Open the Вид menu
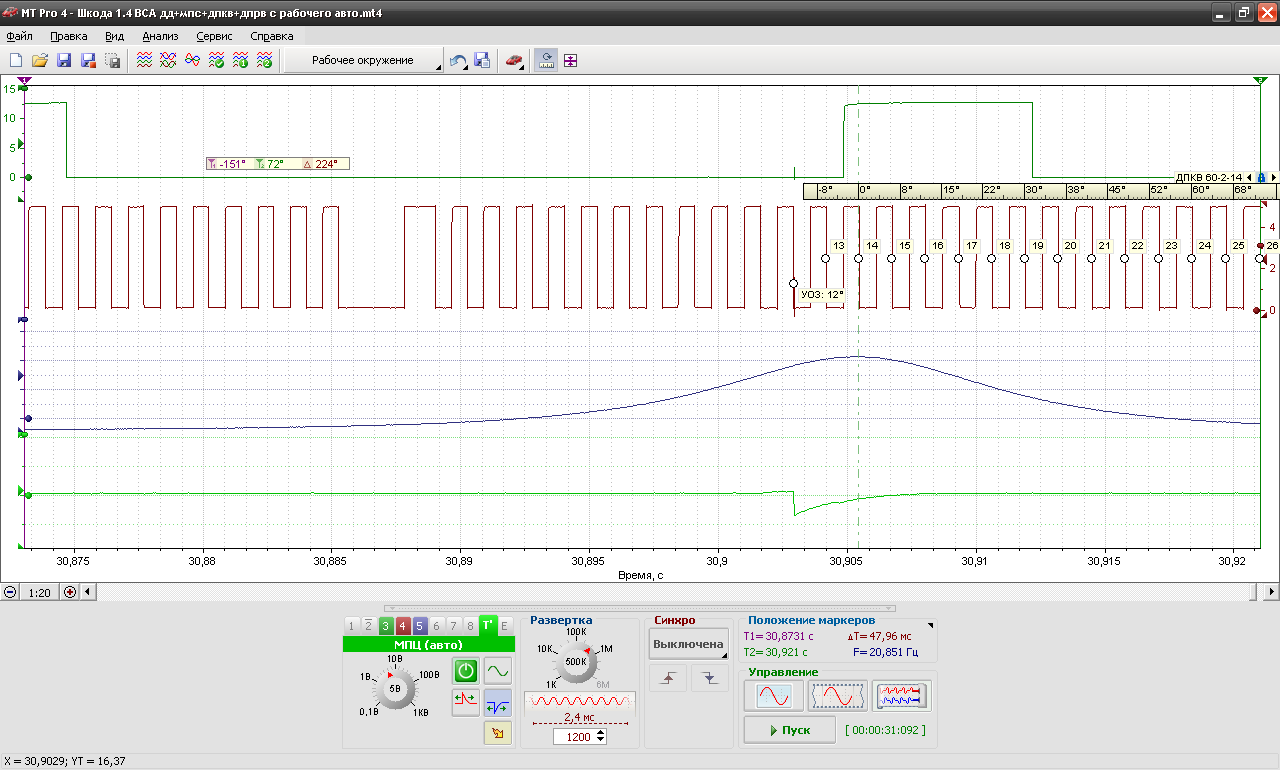The image size is (1280, 770). click(x=114, y=36)
